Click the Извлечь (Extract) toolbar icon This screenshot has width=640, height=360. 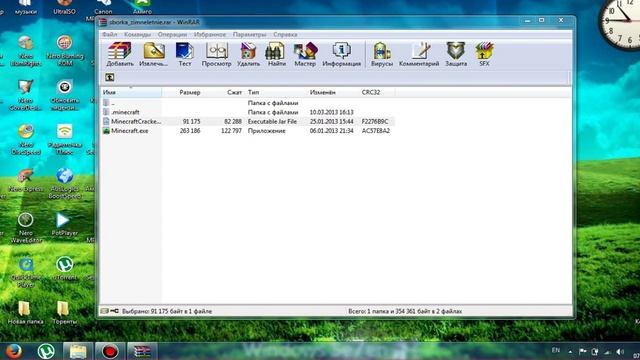pos(153,55)
